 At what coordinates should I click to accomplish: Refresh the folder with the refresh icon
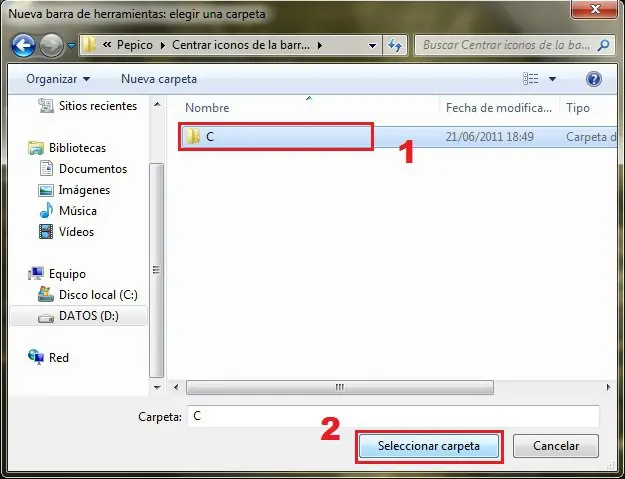click(x=395, y=45)
